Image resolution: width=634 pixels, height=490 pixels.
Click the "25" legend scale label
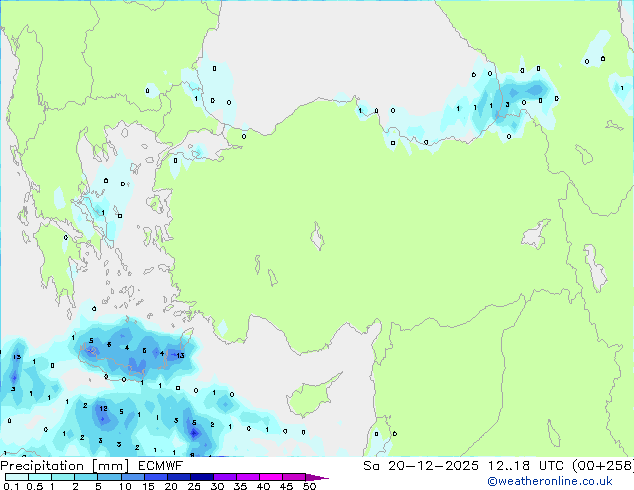(194, 486)
